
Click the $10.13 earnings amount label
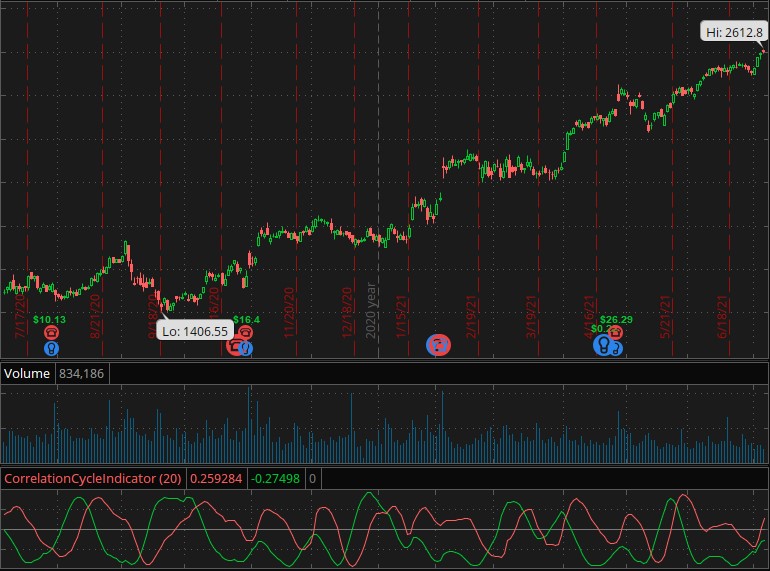(49, 320)
